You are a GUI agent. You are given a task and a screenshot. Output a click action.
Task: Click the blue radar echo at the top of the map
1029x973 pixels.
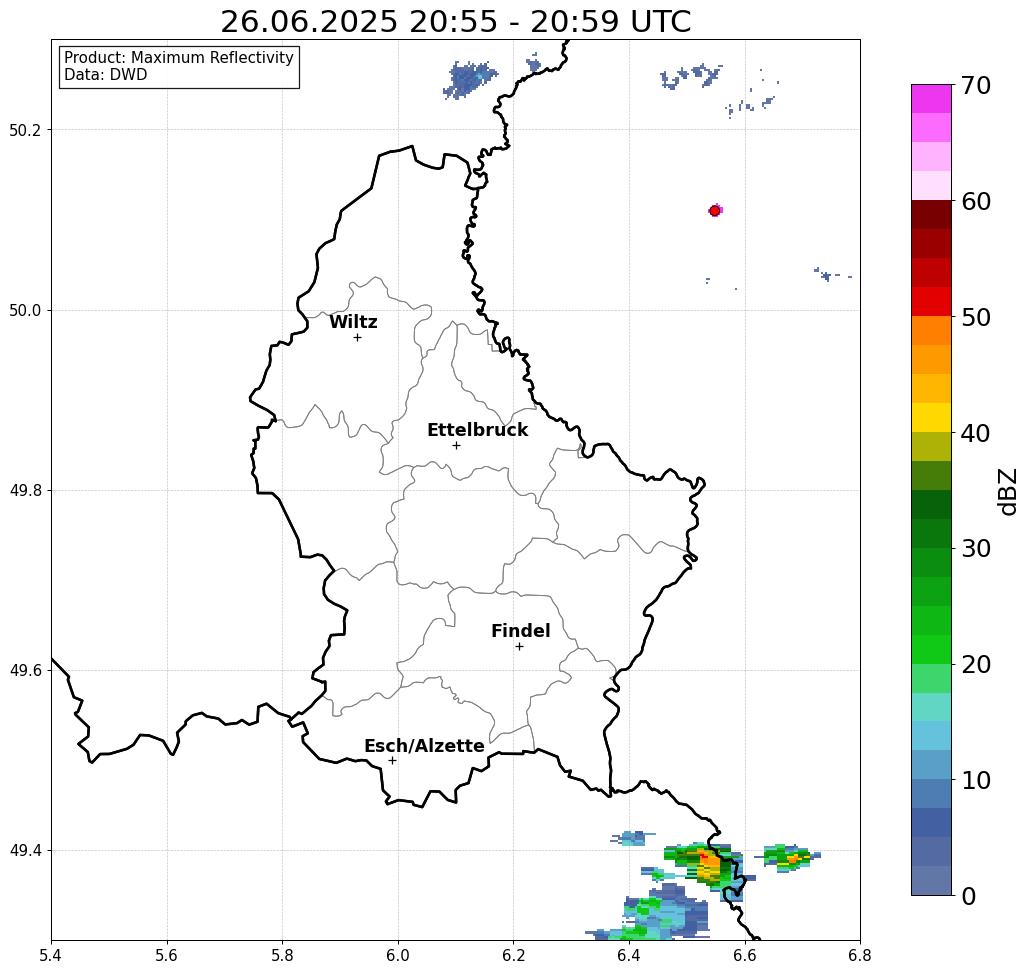(x=469, y=79)
